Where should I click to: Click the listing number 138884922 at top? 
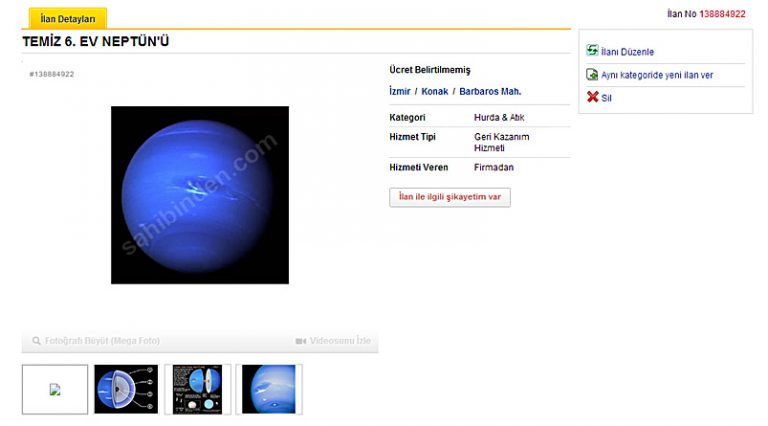click(x=722, y=14)
